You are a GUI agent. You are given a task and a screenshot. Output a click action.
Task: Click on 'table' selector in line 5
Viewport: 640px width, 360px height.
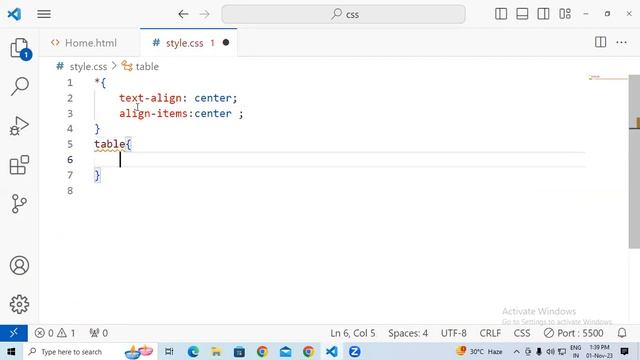[110, 144]
